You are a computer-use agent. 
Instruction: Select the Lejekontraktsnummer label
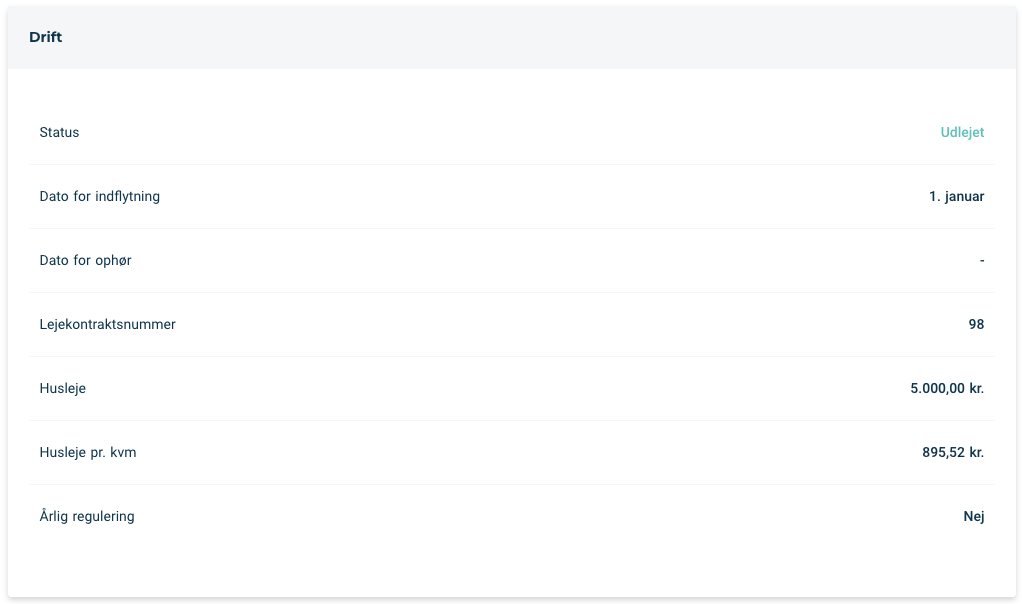[108, 324]
